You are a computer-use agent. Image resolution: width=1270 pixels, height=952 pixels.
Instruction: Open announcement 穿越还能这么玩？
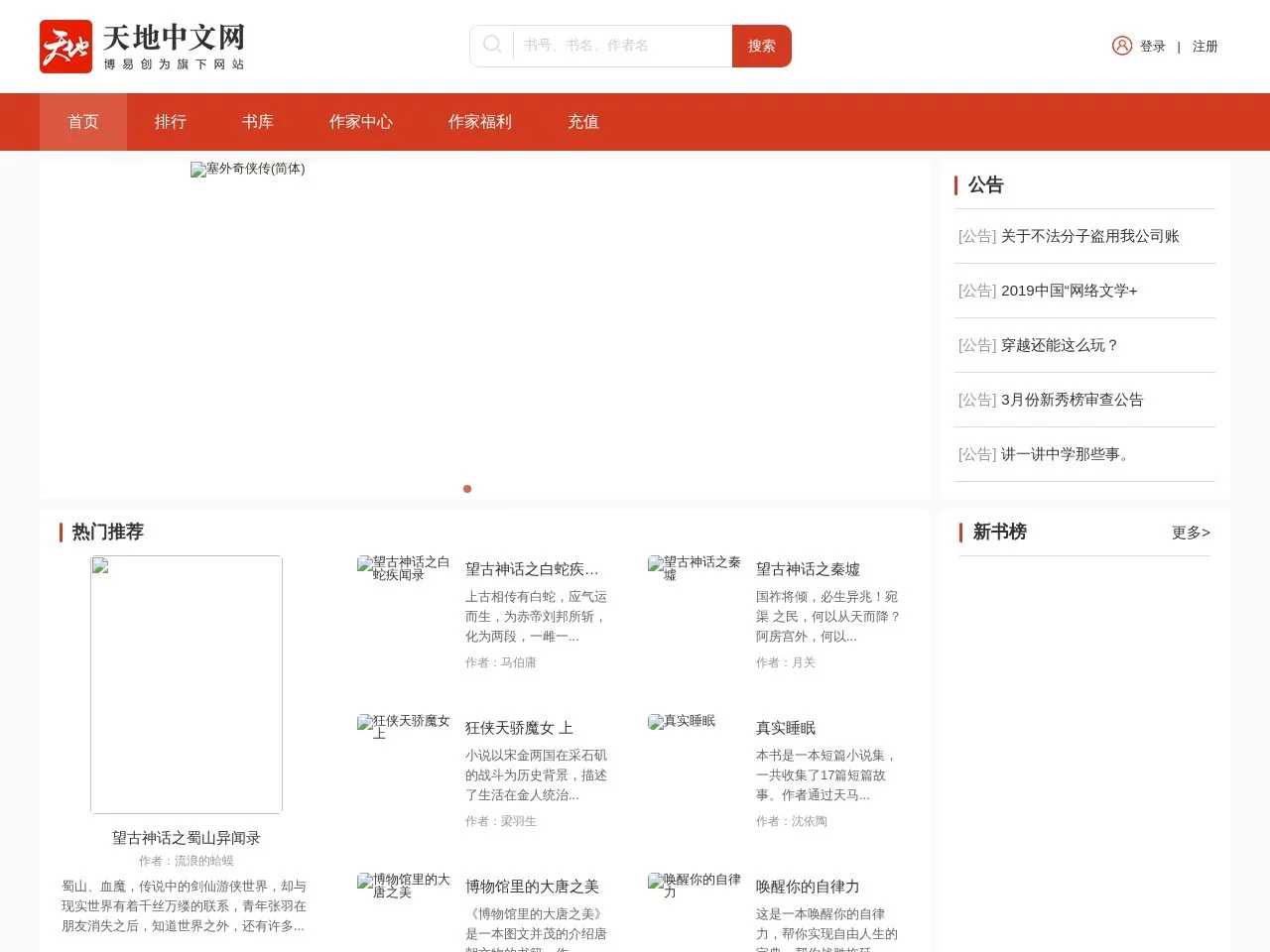pyautogui.click(x=1059, y=345)
